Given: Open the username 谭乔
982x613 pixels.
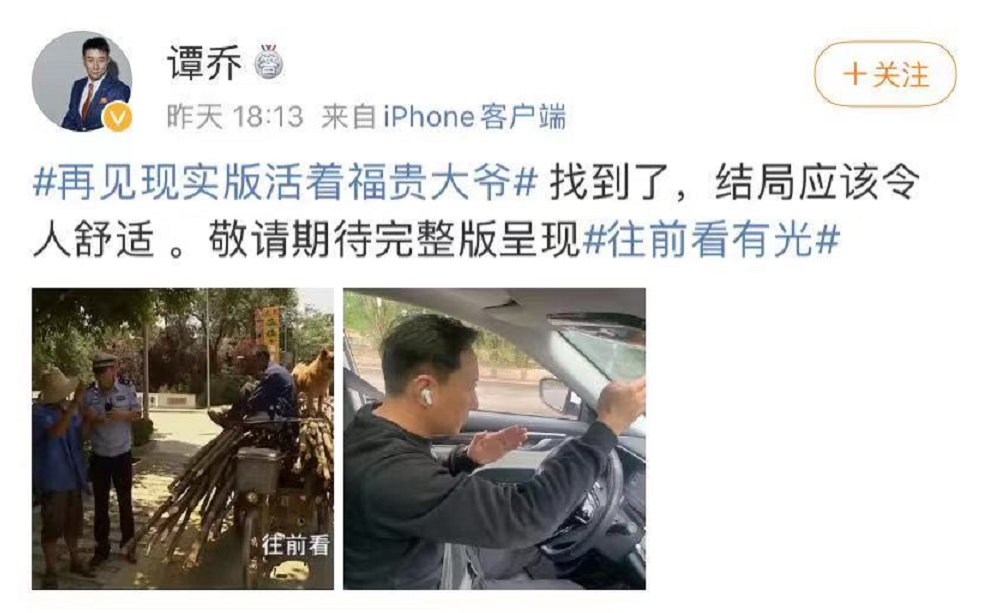Looking at the screenshot, I should [204, 63].
